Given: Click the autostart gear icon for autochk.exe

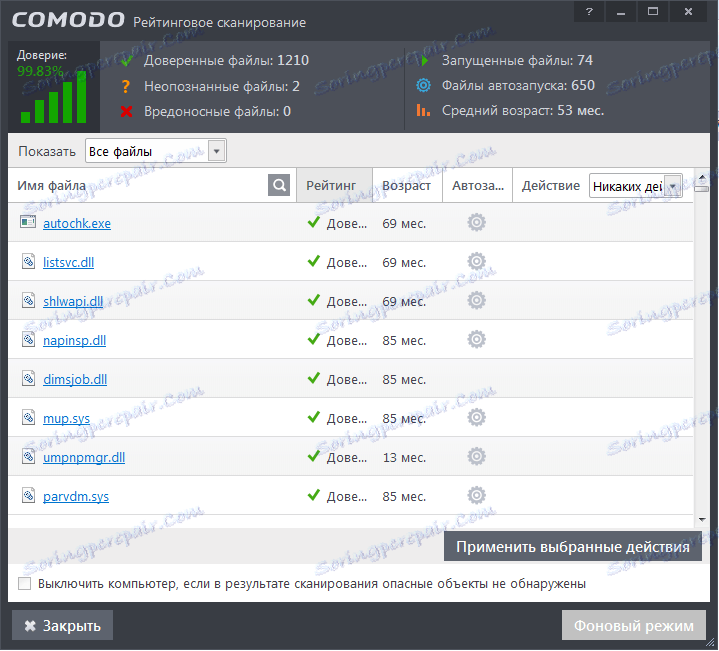Looking at the screenshot, I should (x=476, y=222).
